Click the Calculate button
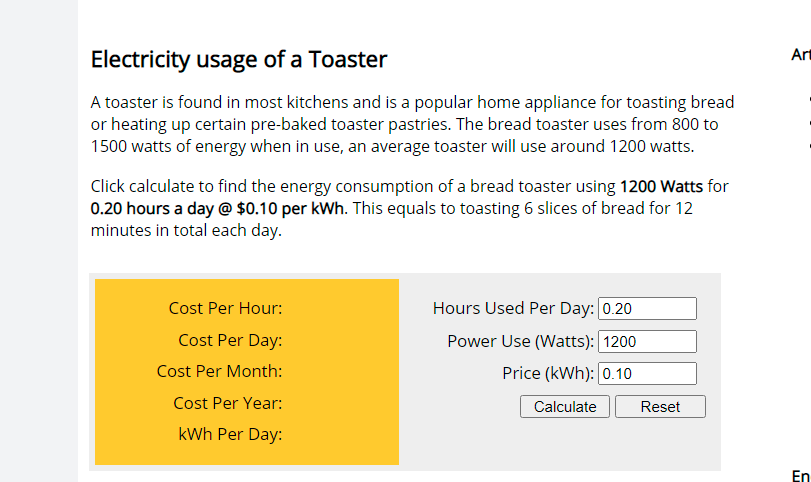This screenshot has height=482, width=811. click(x=565, y=407)
